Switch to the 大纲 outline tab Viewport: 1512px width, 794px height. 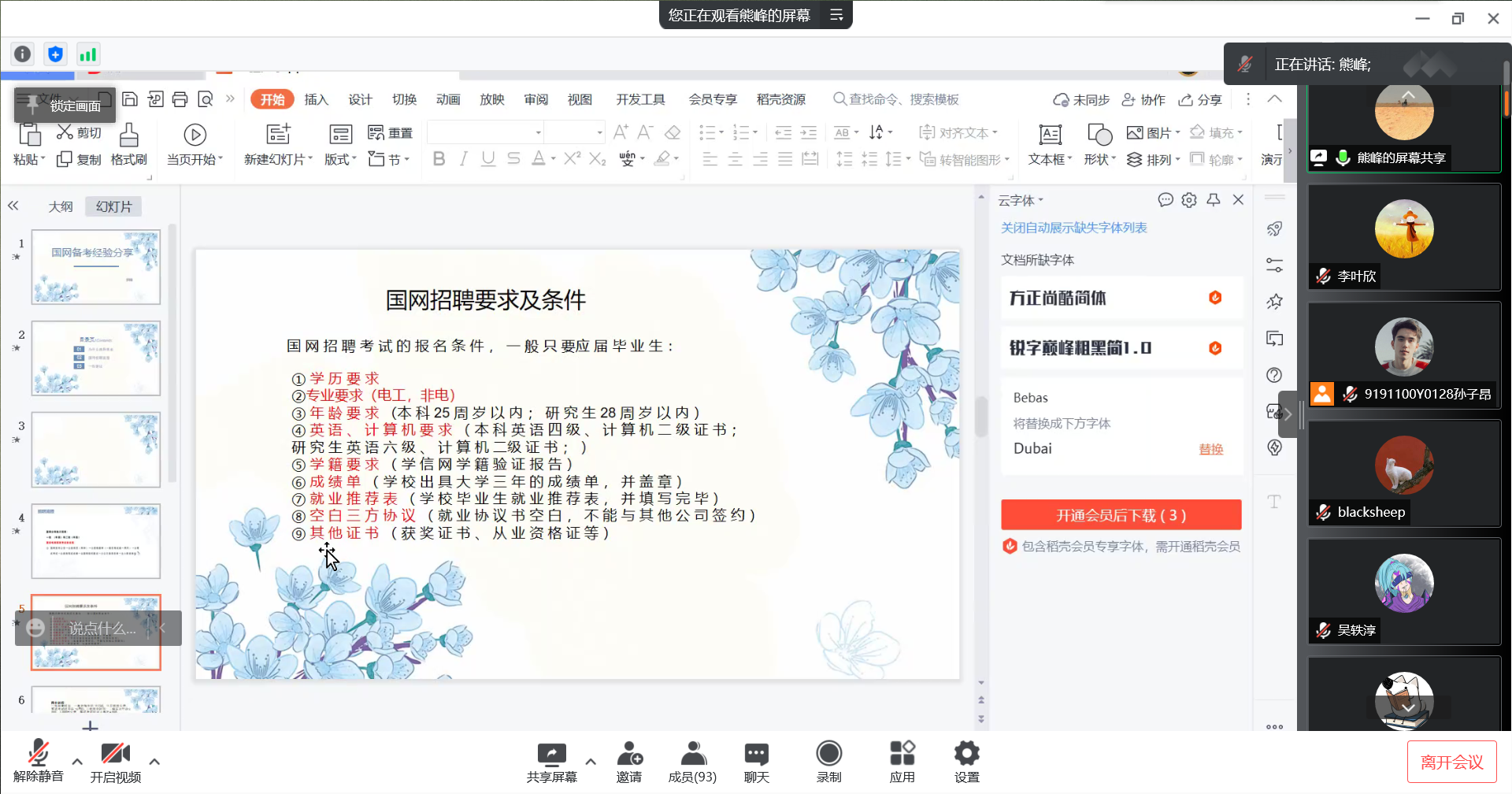[61, 207]
